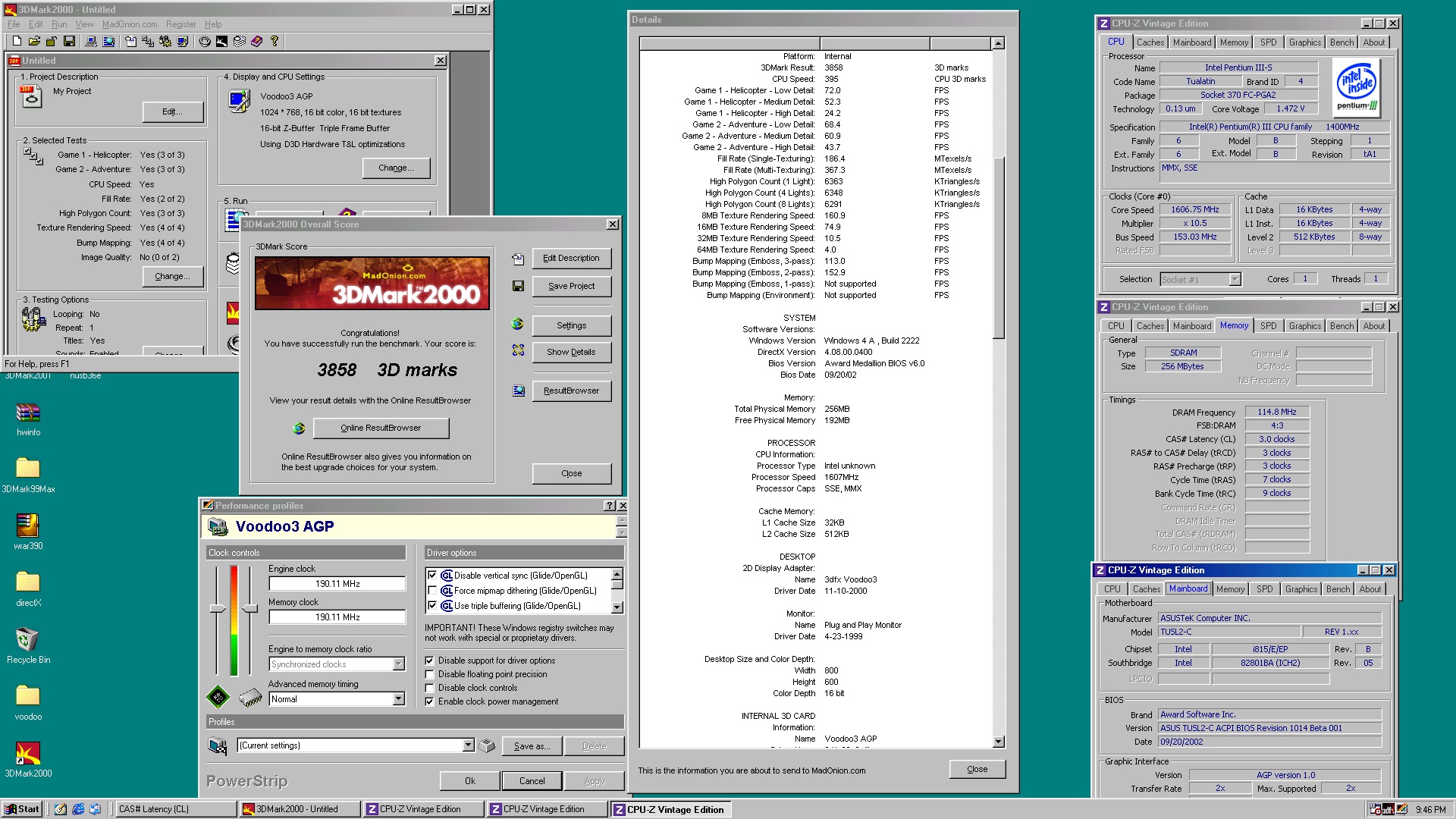Viewport: 1456px width, 819px height.
Task: Click the icon next to Show Details button
Action: click(x=518, y=350)
